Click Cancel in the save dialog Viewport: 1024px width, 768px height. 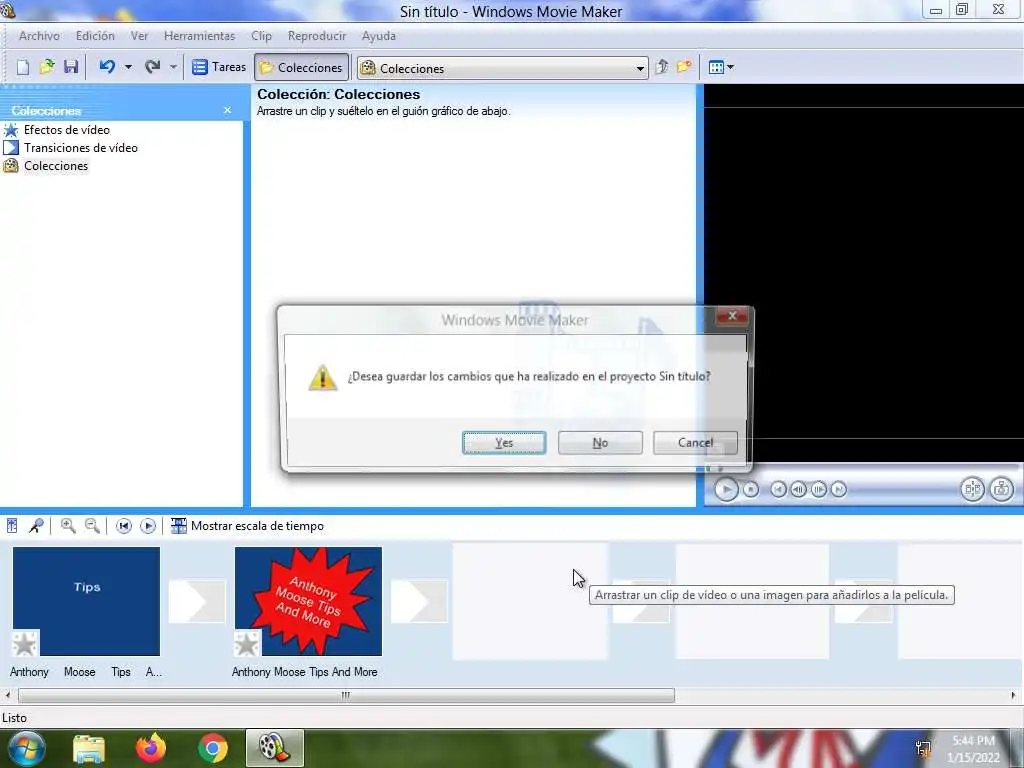pyautogui.click(x=696, y=443)
